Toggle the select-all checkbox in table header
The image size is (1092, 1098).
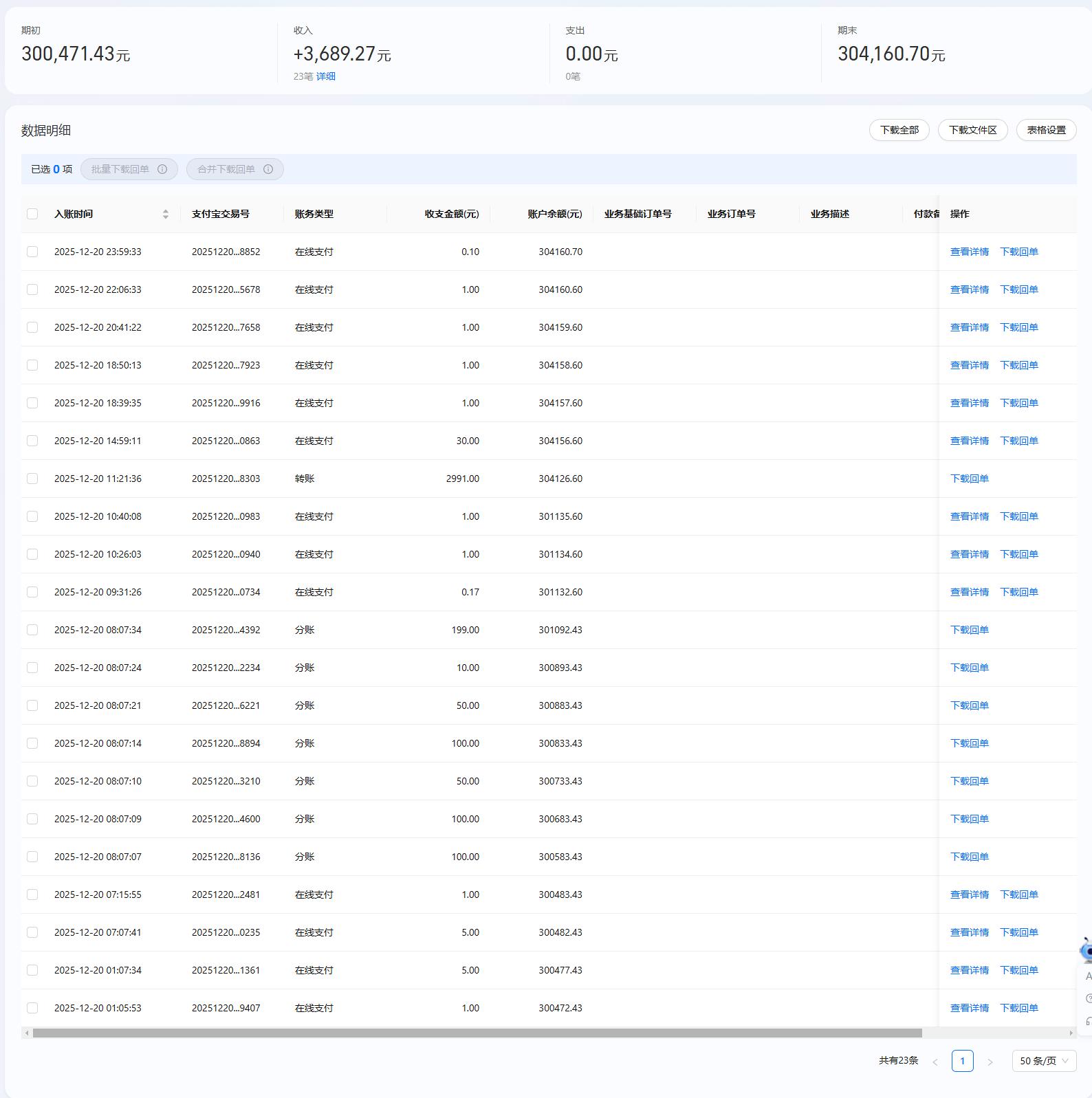(32, 214)
